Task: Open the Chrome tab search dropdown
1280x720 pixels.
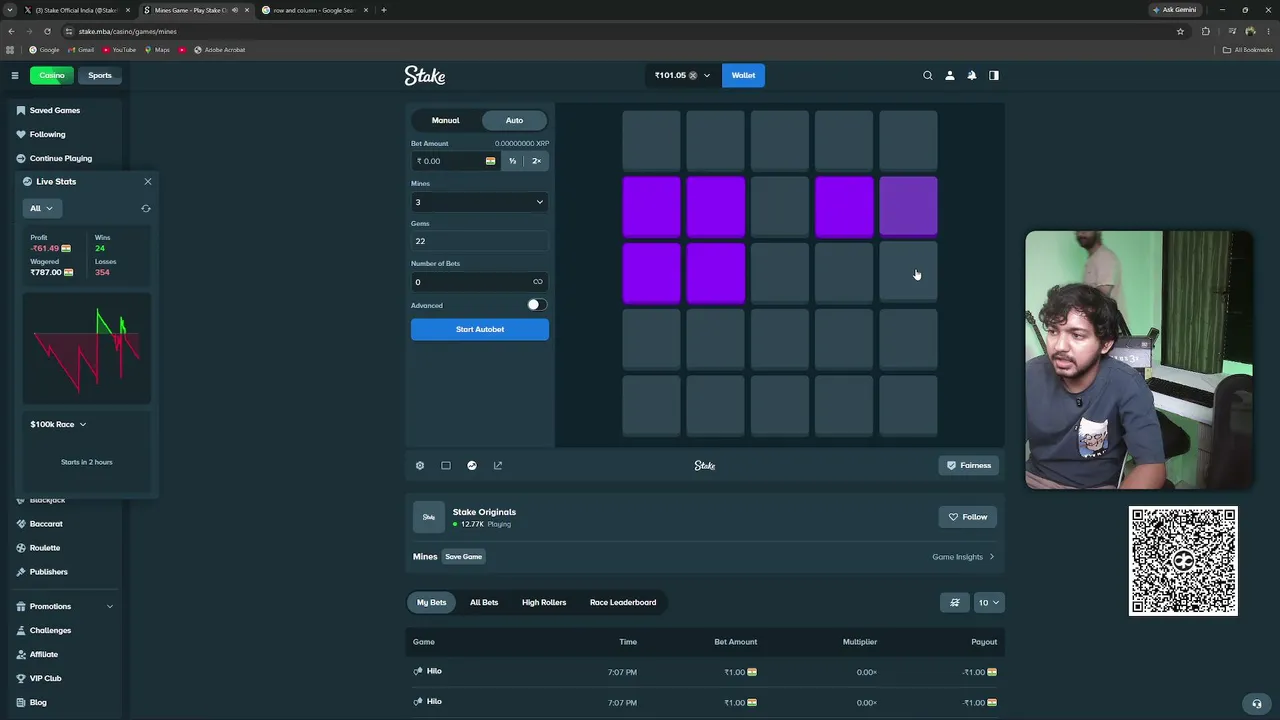Action: click(10, 10)
